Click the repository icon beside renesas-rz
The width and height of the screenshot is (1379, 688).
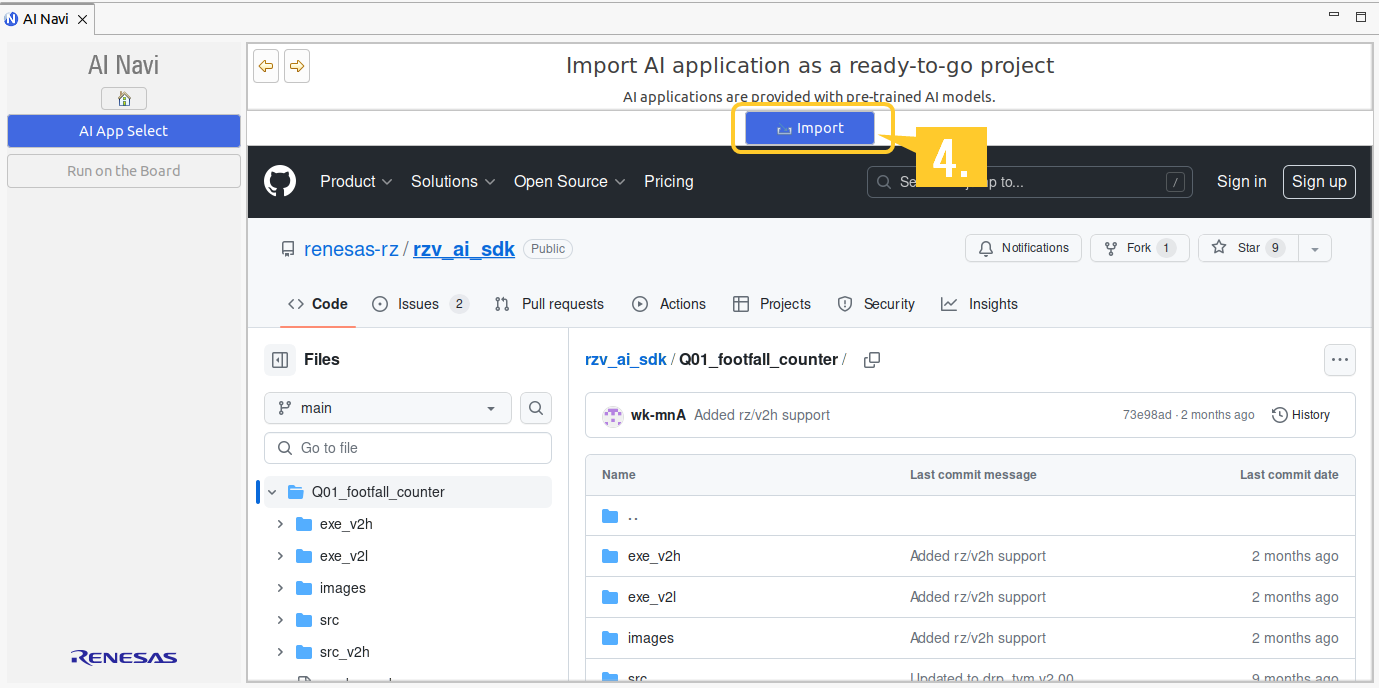tap(288, 249)
